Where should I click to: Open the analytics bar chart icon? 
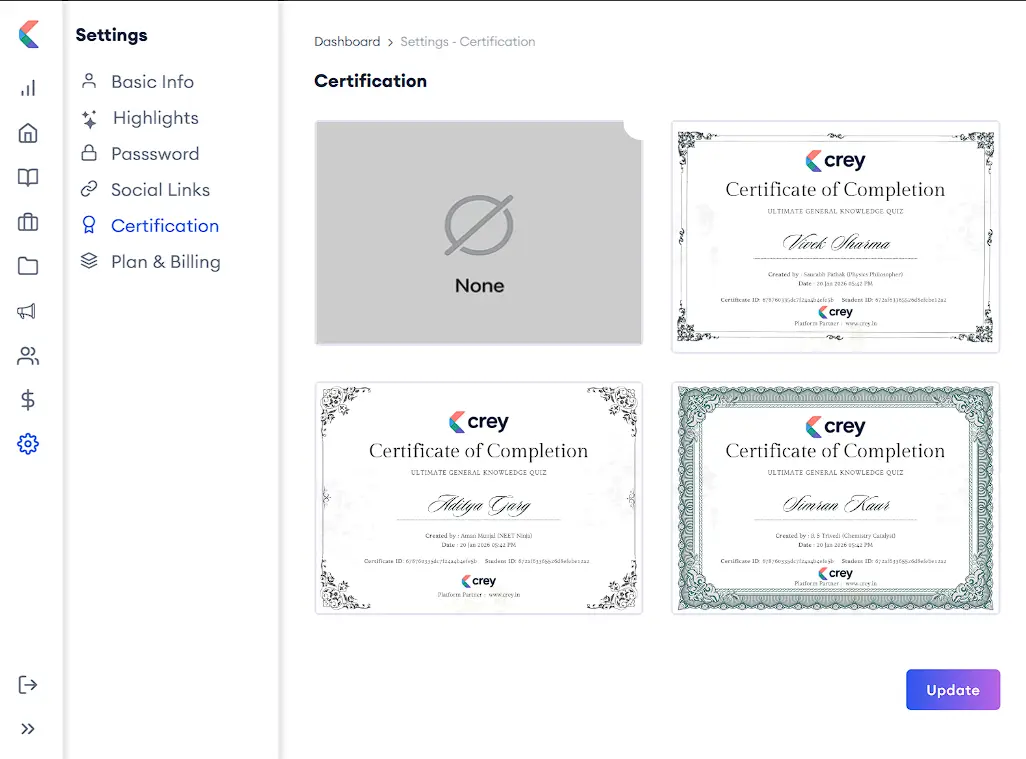click(x=28, y=88)
